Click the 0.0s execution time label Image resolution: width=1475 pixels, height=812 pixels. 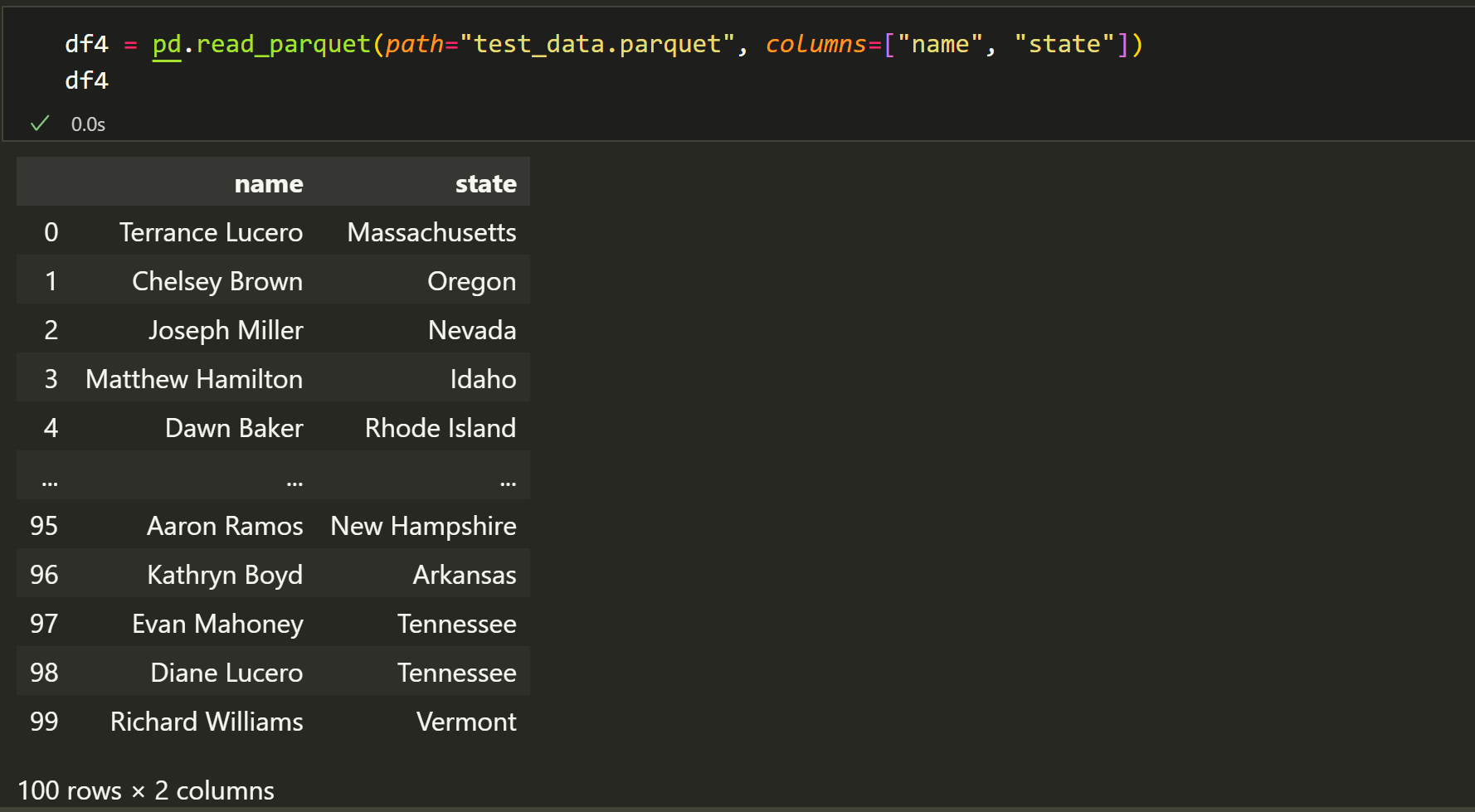[88, 124]
